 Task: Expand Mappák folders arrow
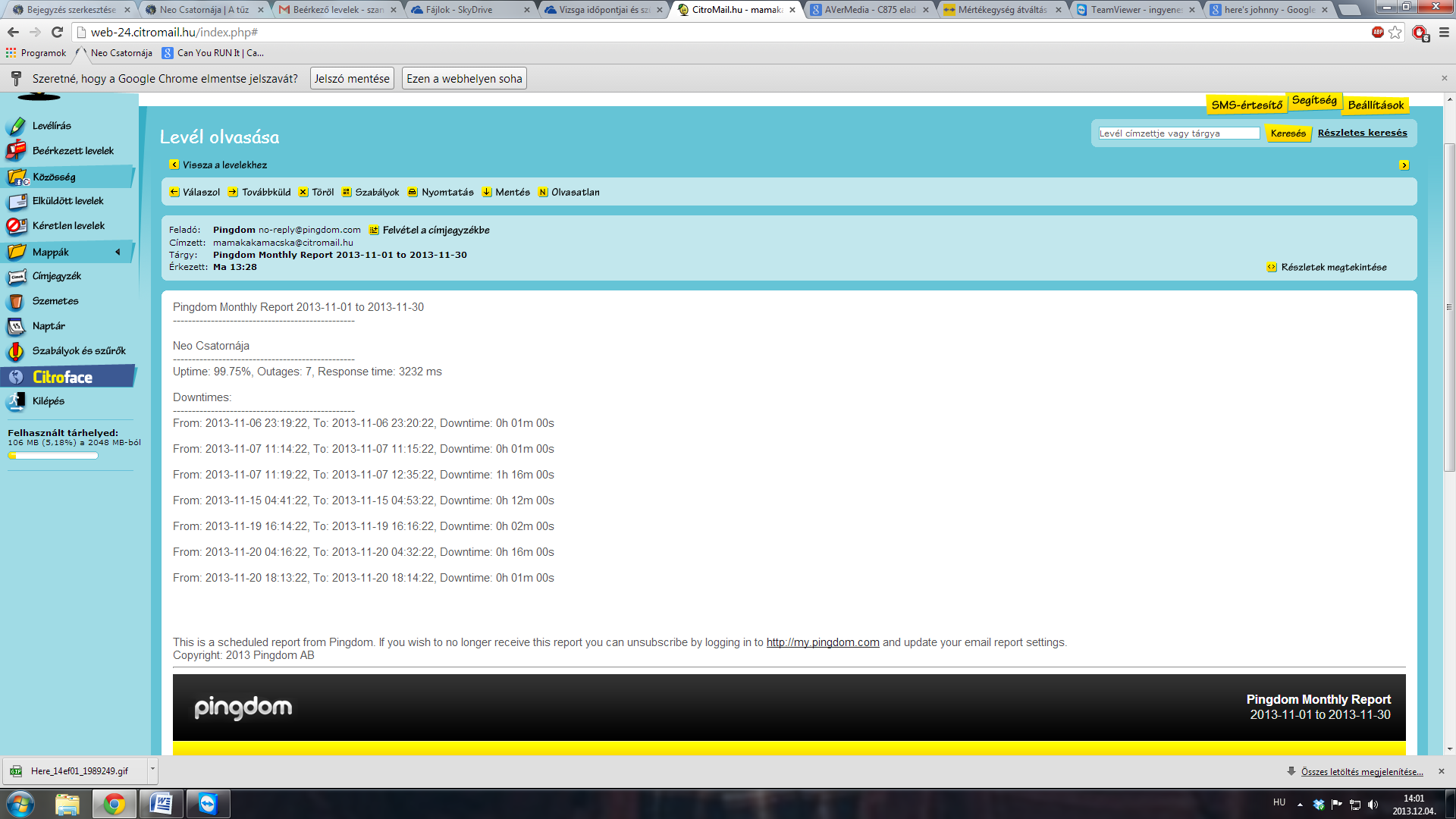(x=118, y=252)
